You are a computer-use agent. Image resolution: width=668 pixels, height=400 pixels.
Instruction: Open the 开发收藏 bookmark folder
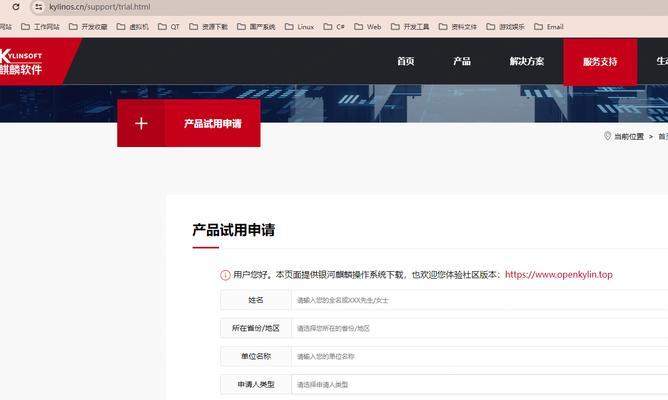(x=88, y=27)
